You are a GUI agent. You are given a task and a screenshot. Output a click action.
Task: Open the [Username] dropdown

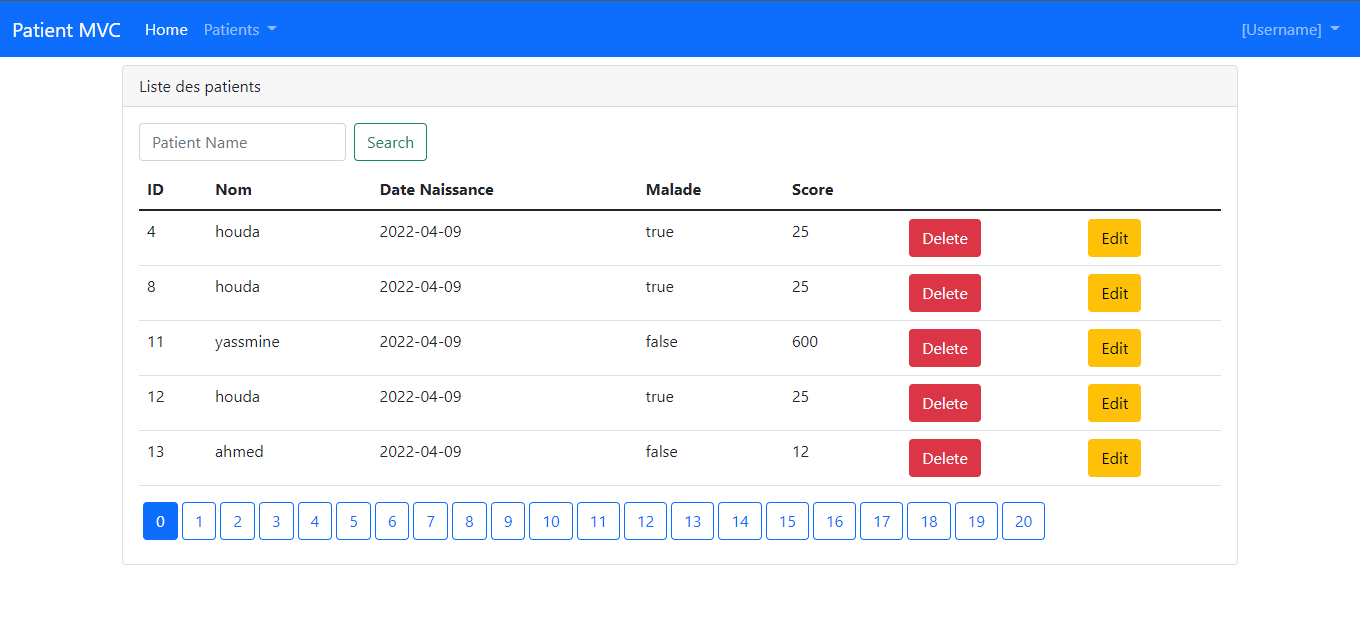point(1290,30)
